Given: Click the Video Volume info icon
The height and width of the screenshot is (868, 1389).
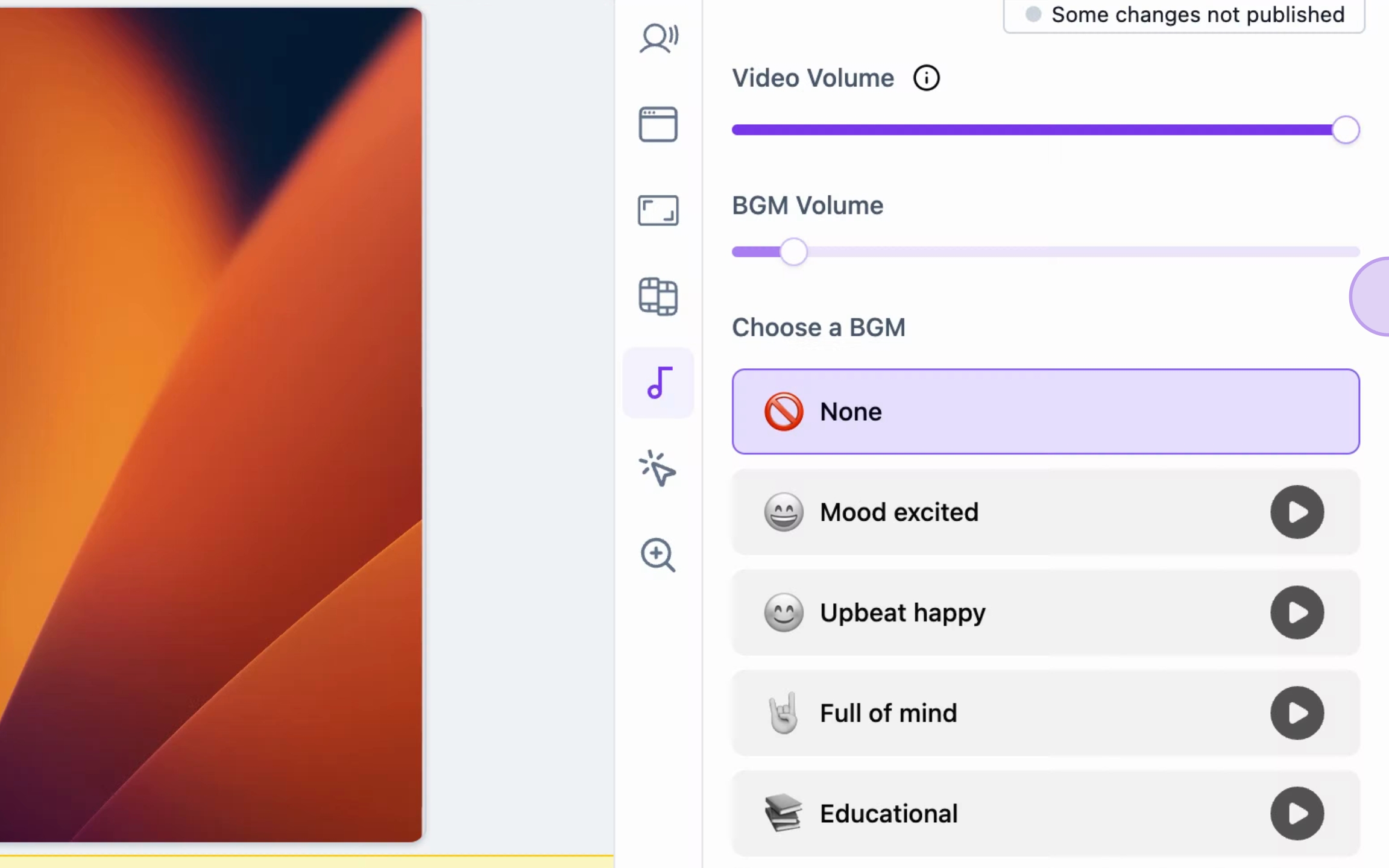Looking at the screenshot, I should click(927, 78).
